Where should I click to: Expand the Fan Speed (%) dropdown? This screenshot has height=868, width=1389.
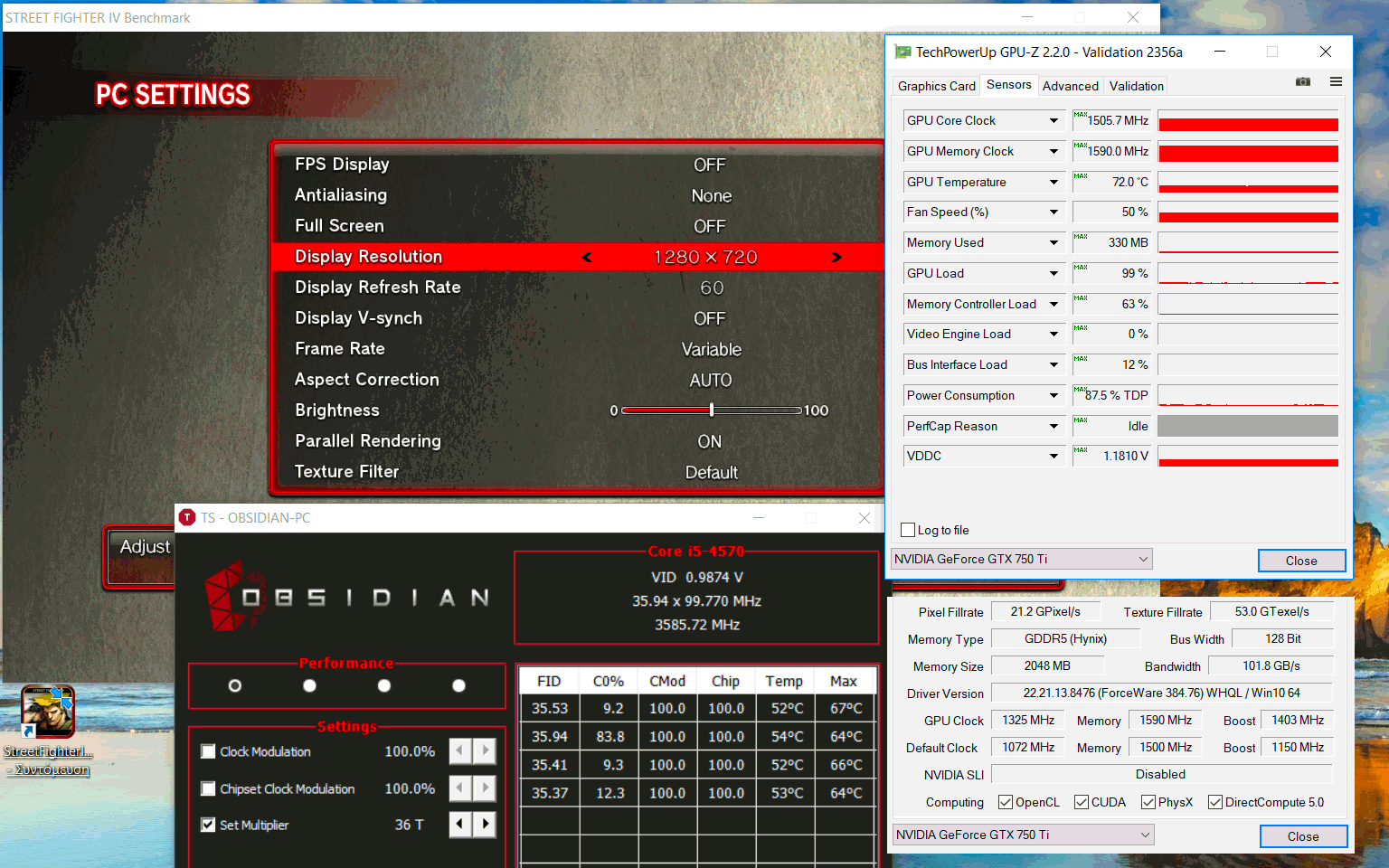1054,212
